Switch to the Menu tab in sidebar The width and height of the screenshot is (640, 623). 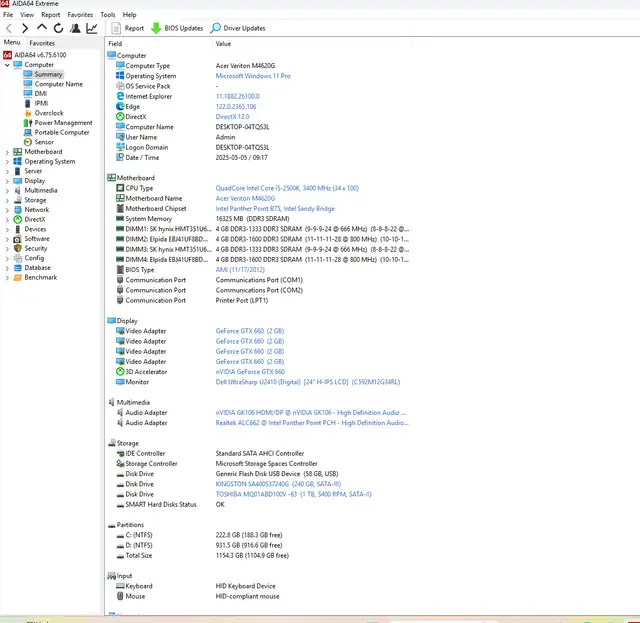[12, 42]
